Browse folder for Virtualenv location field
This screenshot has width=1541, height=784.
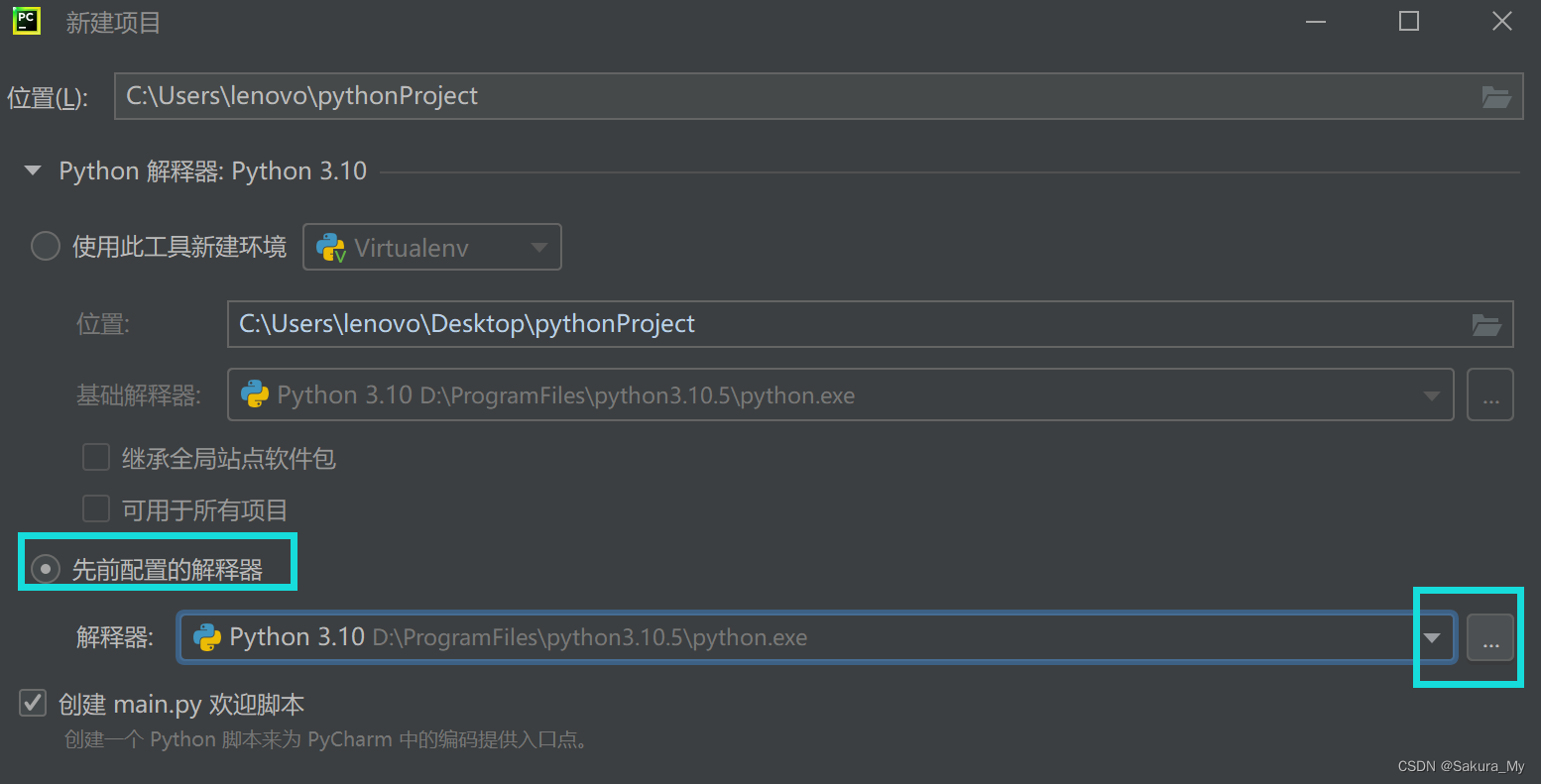pos(1485,324)
